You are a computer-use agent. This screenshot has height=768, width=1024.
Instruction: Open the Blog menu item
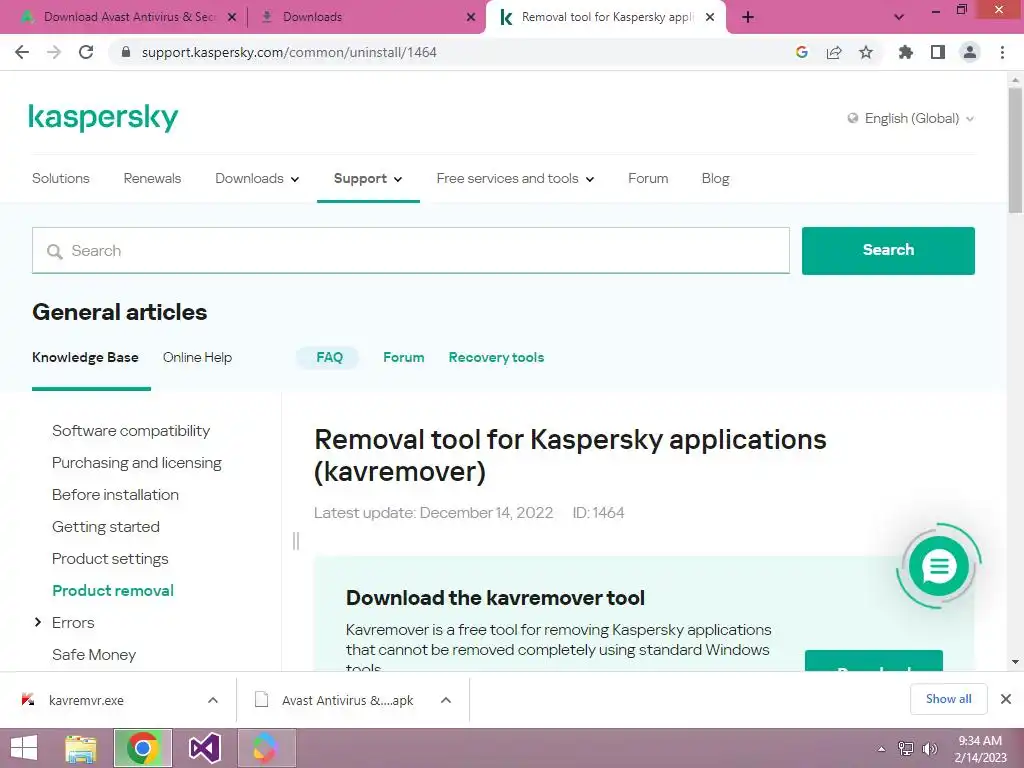715,178
